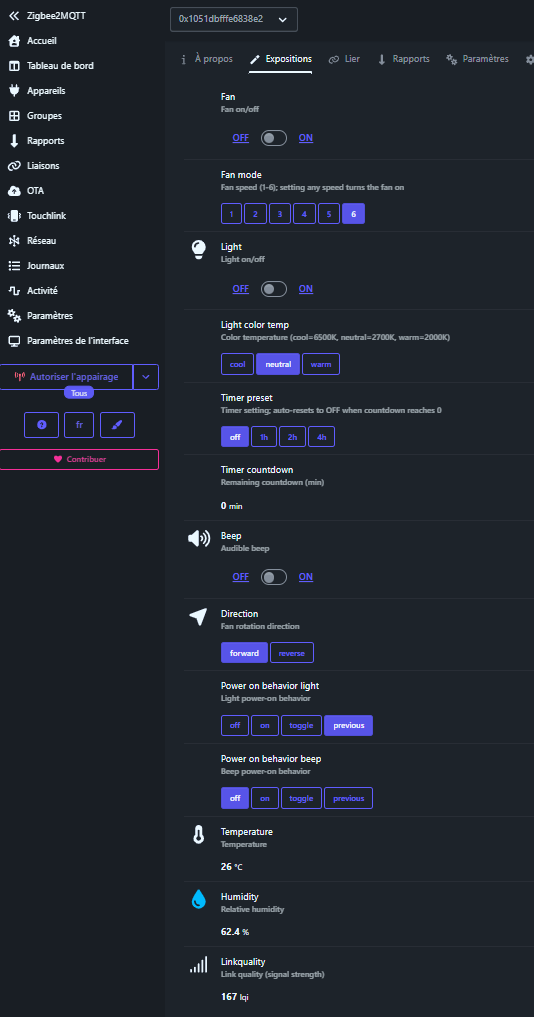The image size is (534, 1017).
Task: Select the warm light color temp
Action: pyautogui.click(x=321, y=365)
